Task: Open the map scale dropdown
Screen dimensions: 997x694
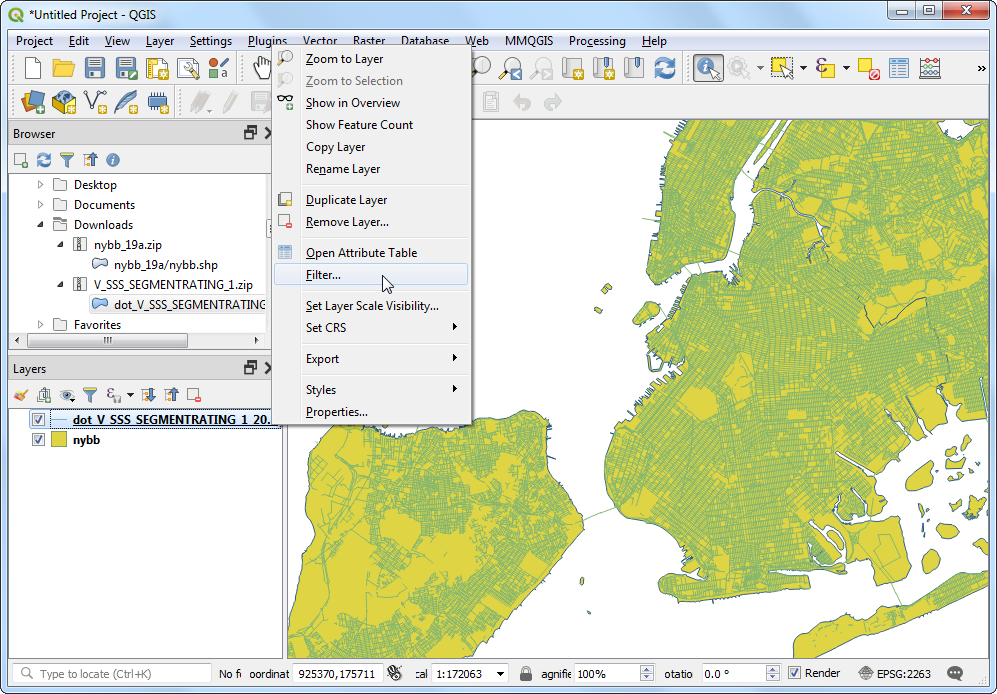Action: (x=500, y=674)
